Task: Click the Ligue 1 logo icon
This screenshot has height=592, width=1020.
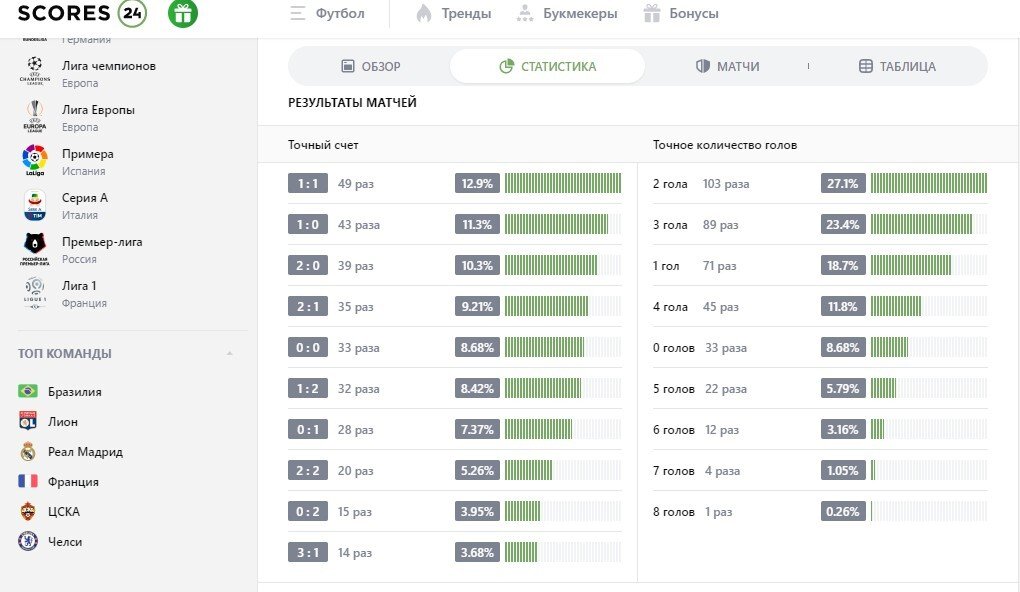Action: (35, 292)
